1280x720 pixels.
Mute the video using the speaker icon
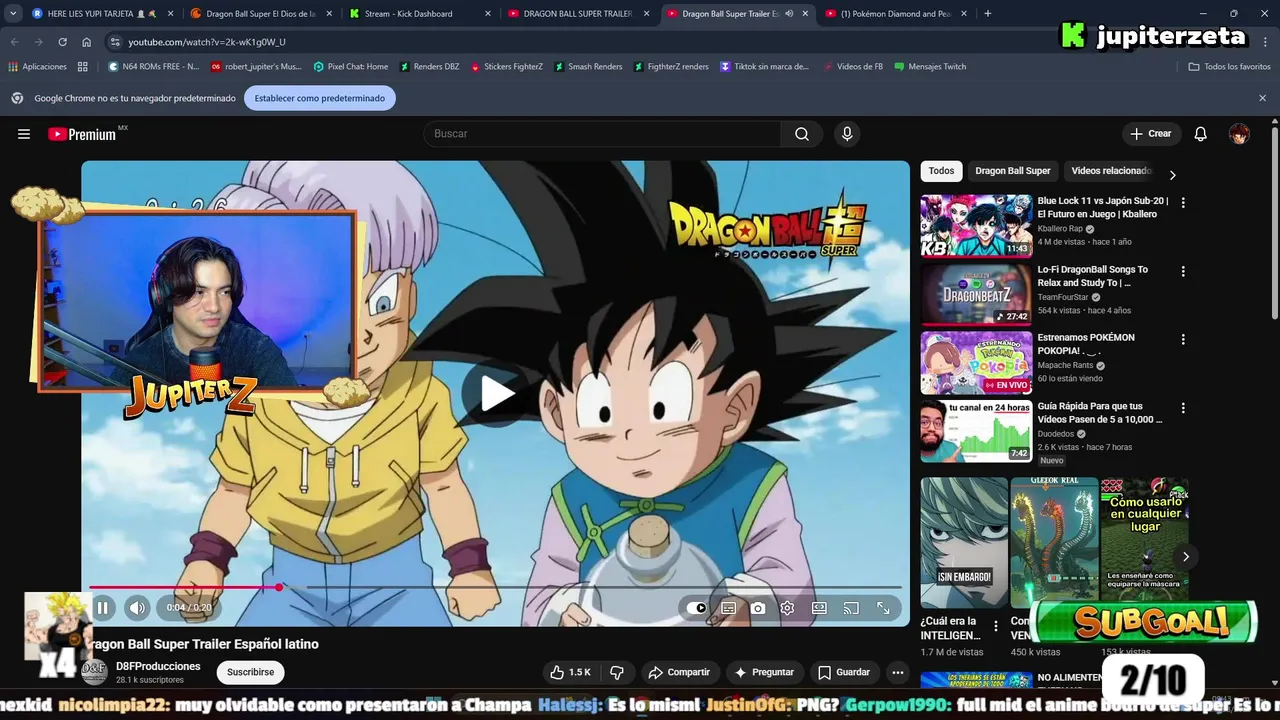pyautogui.click(x=137, y=607)
